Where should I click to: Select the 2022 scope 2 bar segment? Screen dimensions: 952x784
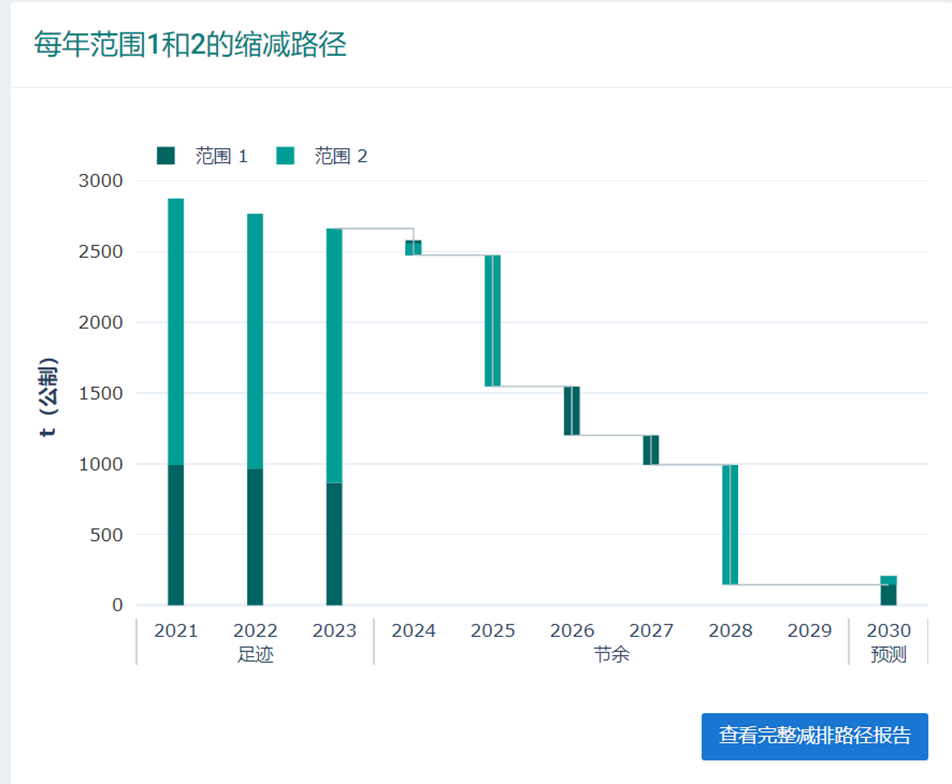(x=255, y=341)
